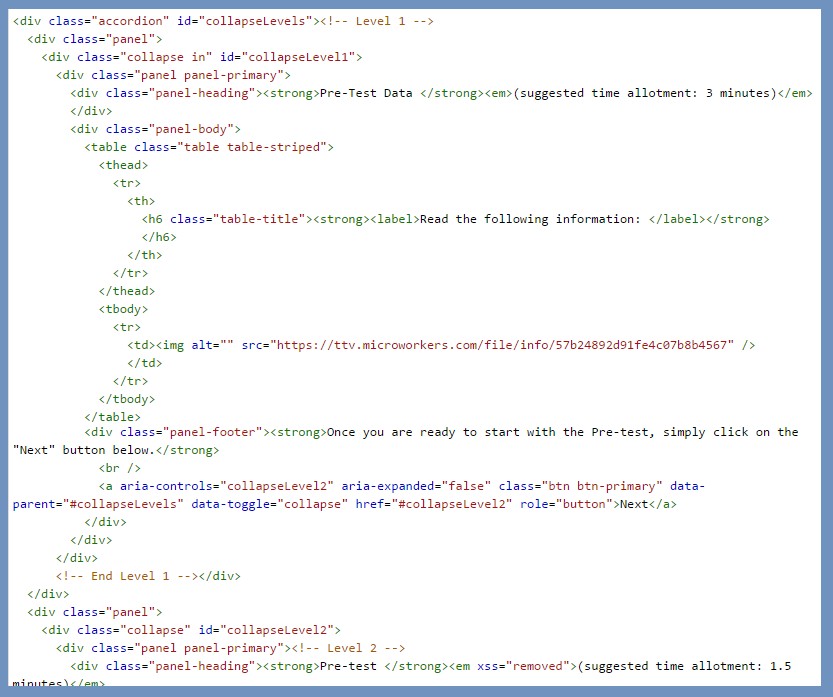833x697 pixels.
Task: Click the 'accordion' class value on line one
Action: [x=130, y=21]
